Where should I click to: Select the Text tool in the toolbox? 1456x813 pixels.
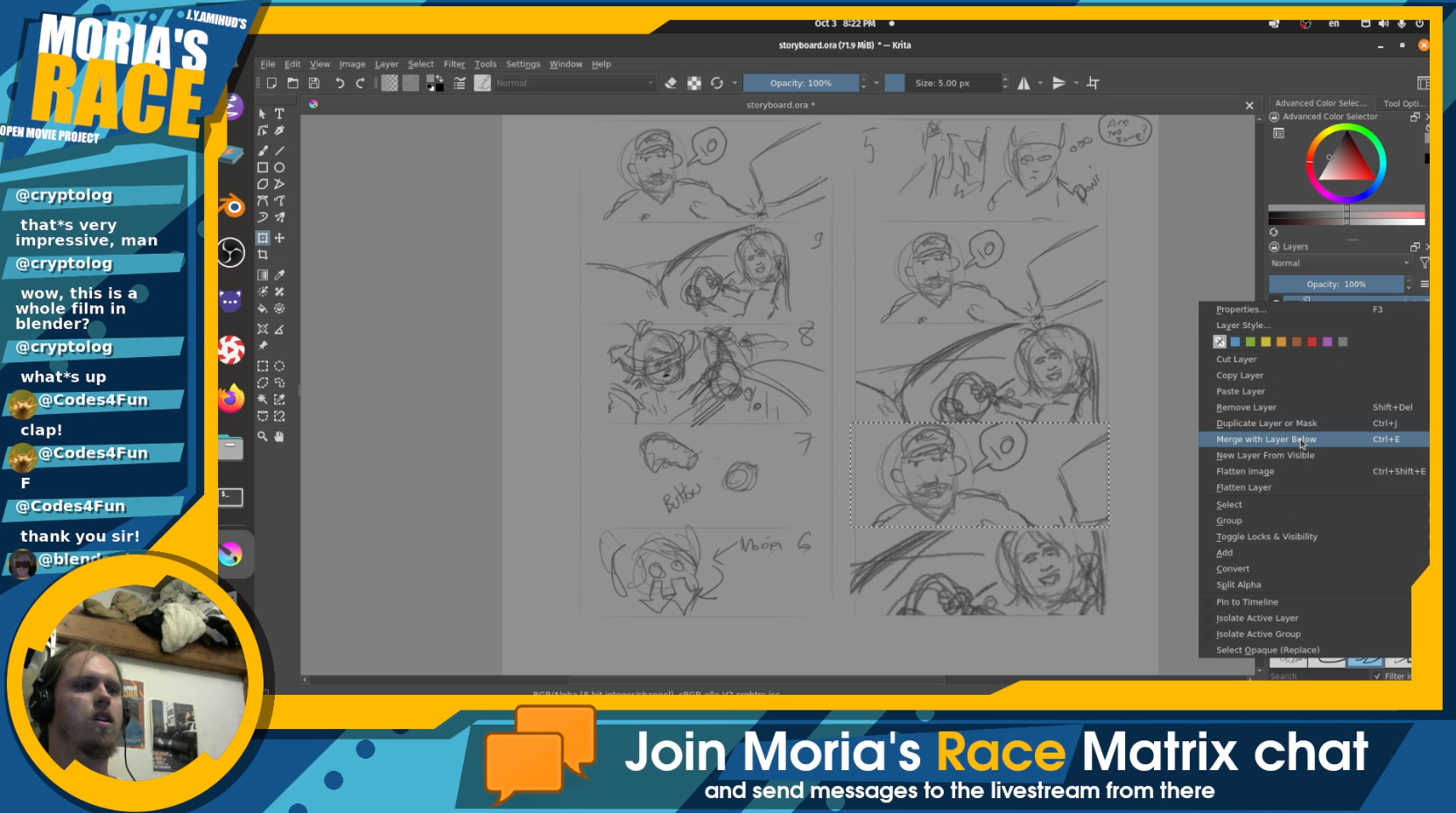pyautogui.click(x=279, y=114)
